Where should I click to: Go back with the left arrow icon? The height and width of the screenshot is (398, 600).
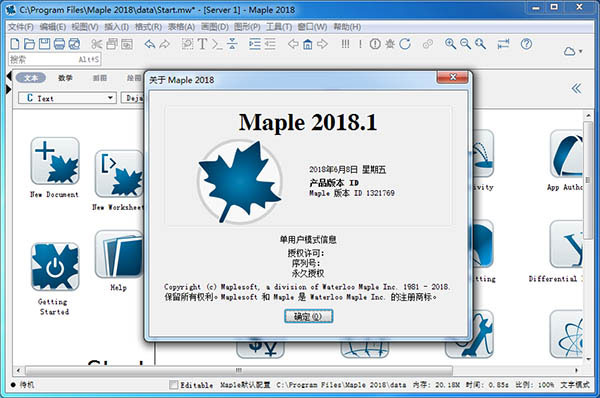tap(293, 44)
